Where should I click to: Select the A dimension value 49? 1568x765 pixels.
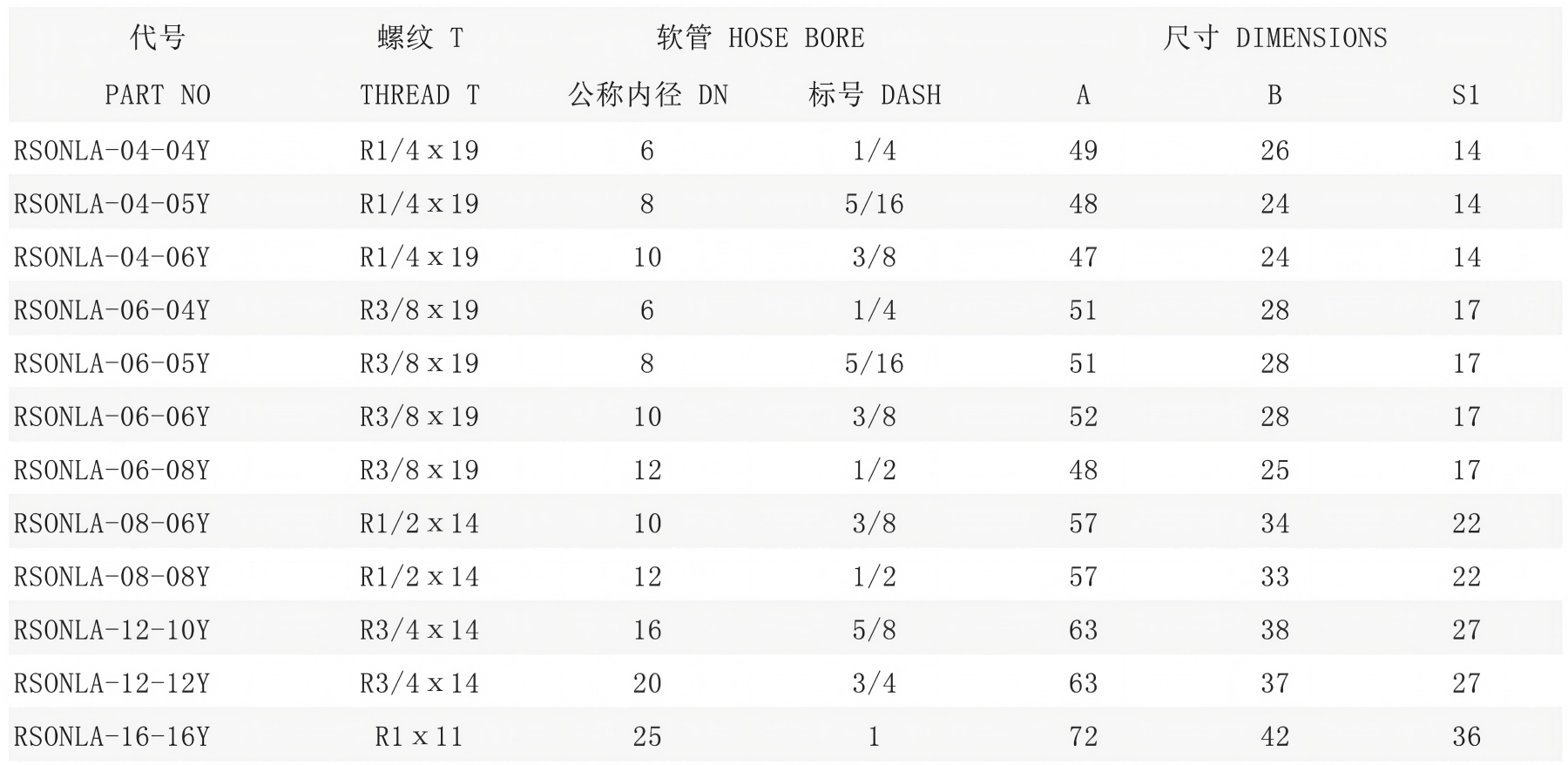pyautogui.click(x=1083, y=151)
